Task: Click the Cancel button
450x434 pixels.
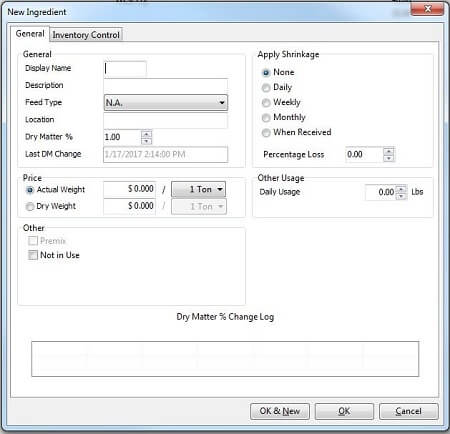Action: tap(408, 411)
